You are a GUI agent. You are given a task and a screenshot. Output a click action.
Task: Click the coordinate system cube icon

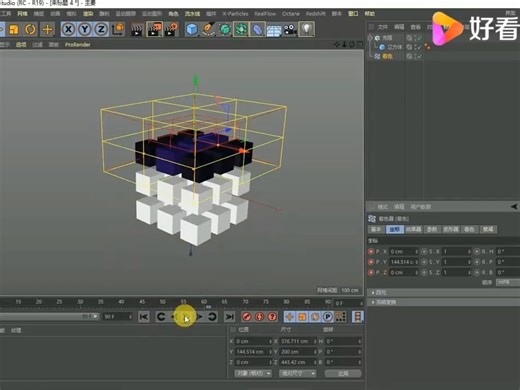click(x=118, y=29)
